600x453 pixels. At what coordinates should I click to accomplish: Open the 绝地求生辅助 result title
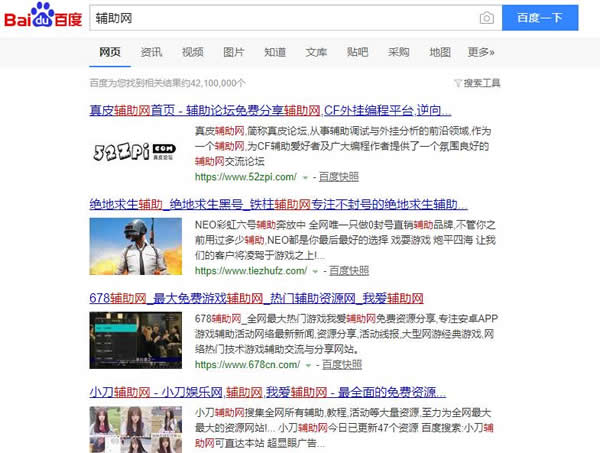tap(278, 205)
